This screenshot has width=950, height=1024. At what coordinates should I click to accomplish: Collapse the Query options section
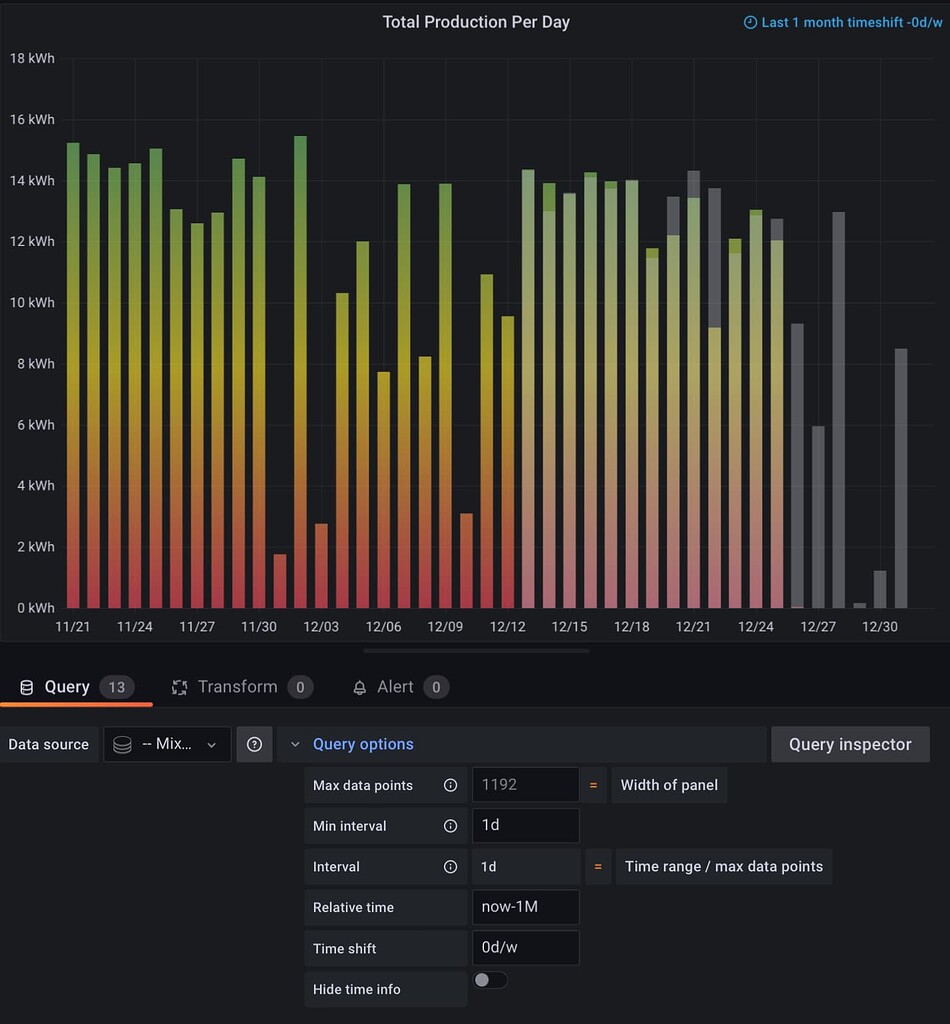coord(295,744)
